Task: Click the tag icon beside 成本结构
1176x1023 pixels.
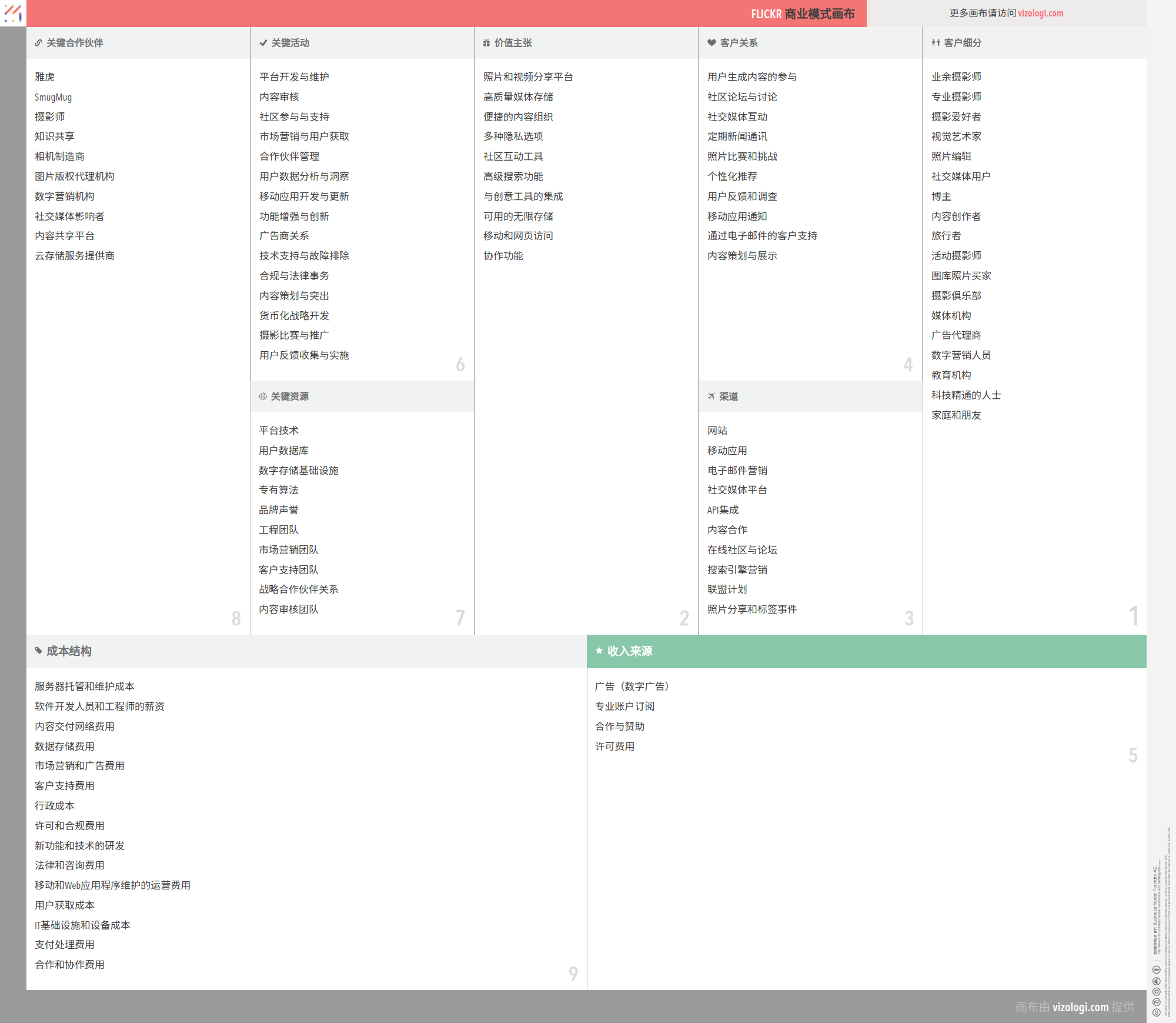Action: 39,651
